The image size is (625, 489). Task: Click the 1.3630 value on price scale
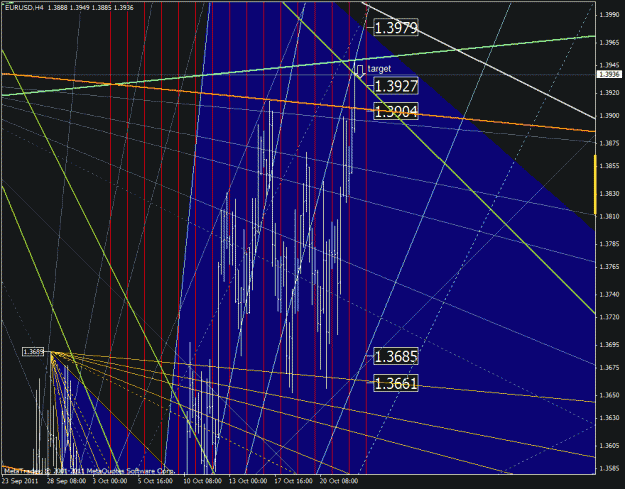click(609, 418)
